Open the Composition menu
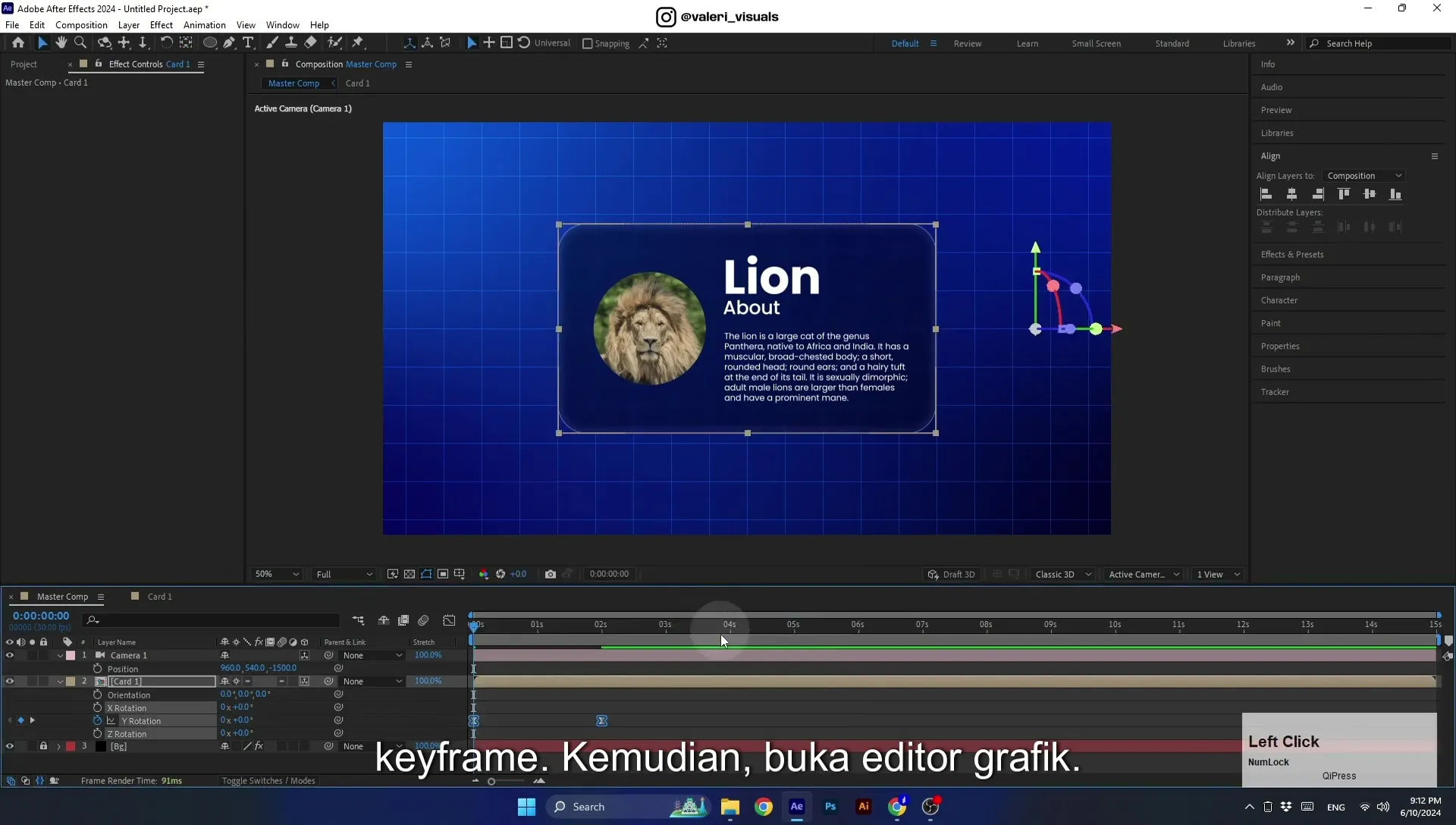The width and height of the screenshot is (1456, 825). click(81, 25)
